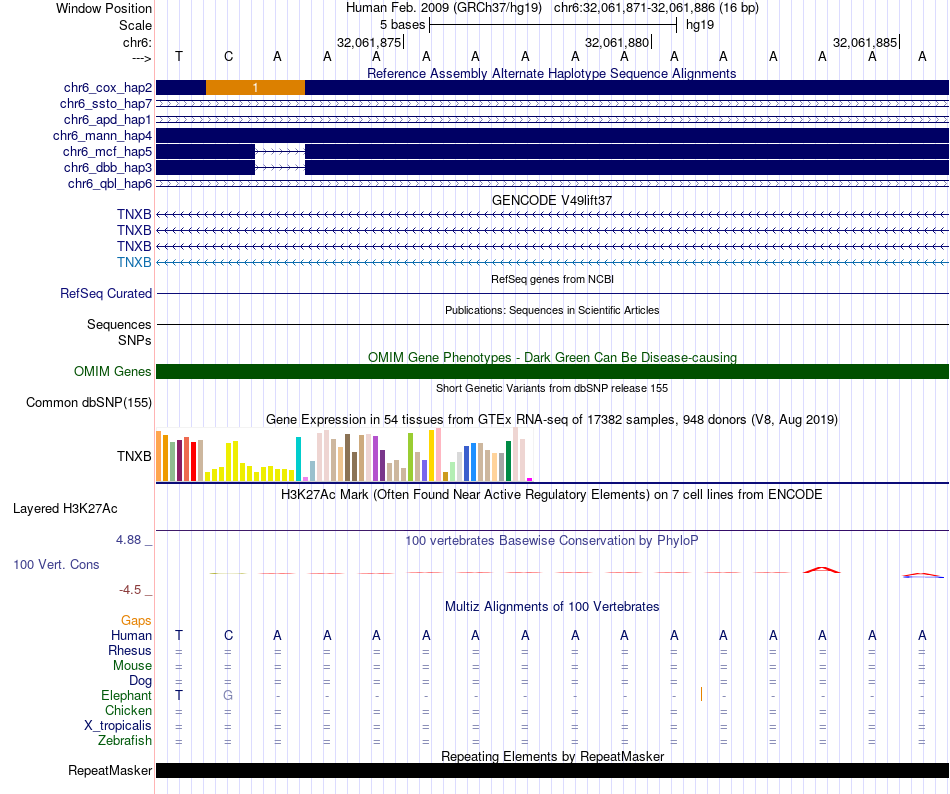This screenshot has height=794, width=950.
Task: Click position marker 32,061,875 on the ruler
Action: 369,42
